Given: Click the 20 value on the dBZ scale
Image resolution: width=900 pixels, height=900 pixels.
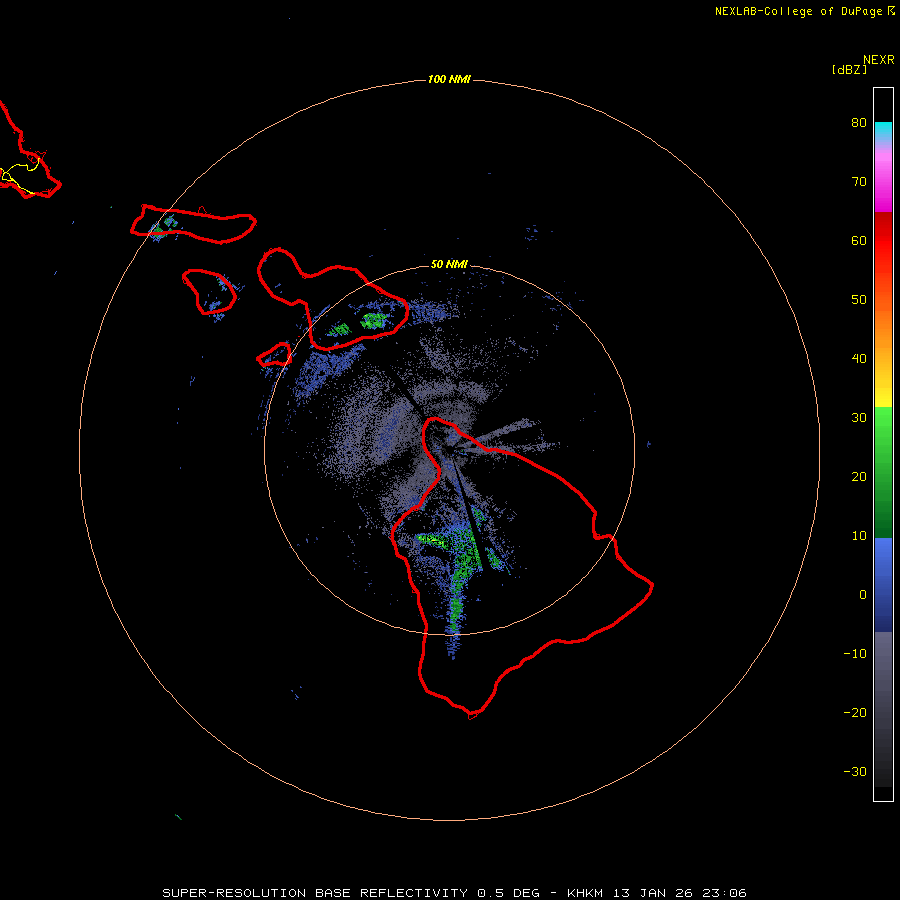Looking at the screenshot, I should pos(859,476).
